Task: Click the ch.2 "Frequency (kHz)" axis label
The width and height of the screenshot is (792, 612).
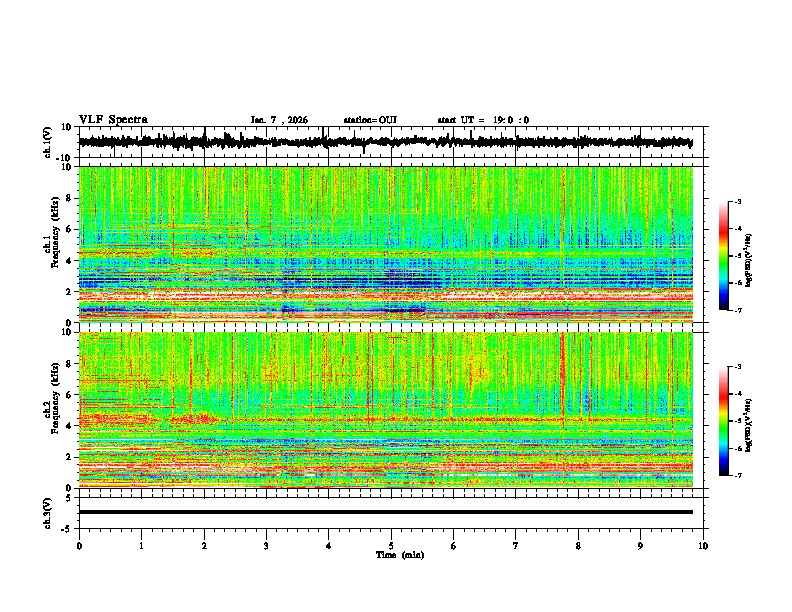Action: pyautogui.click(x=55, y=398)
